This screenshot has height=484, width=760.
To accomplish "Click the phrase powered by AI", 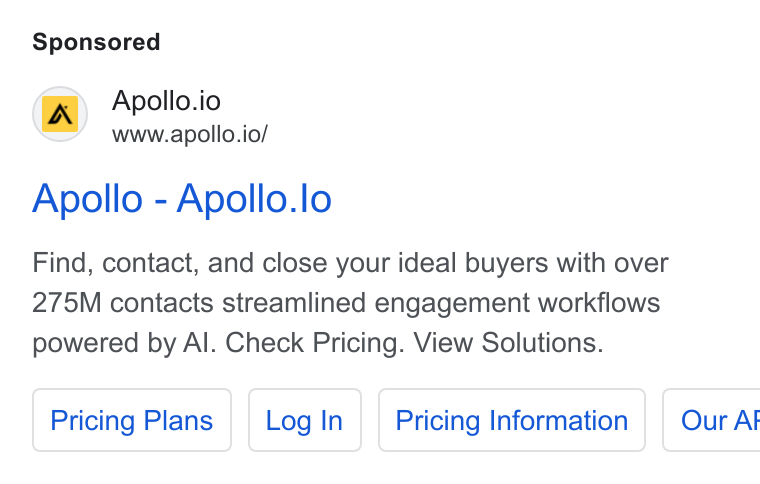I will point(124,343).
